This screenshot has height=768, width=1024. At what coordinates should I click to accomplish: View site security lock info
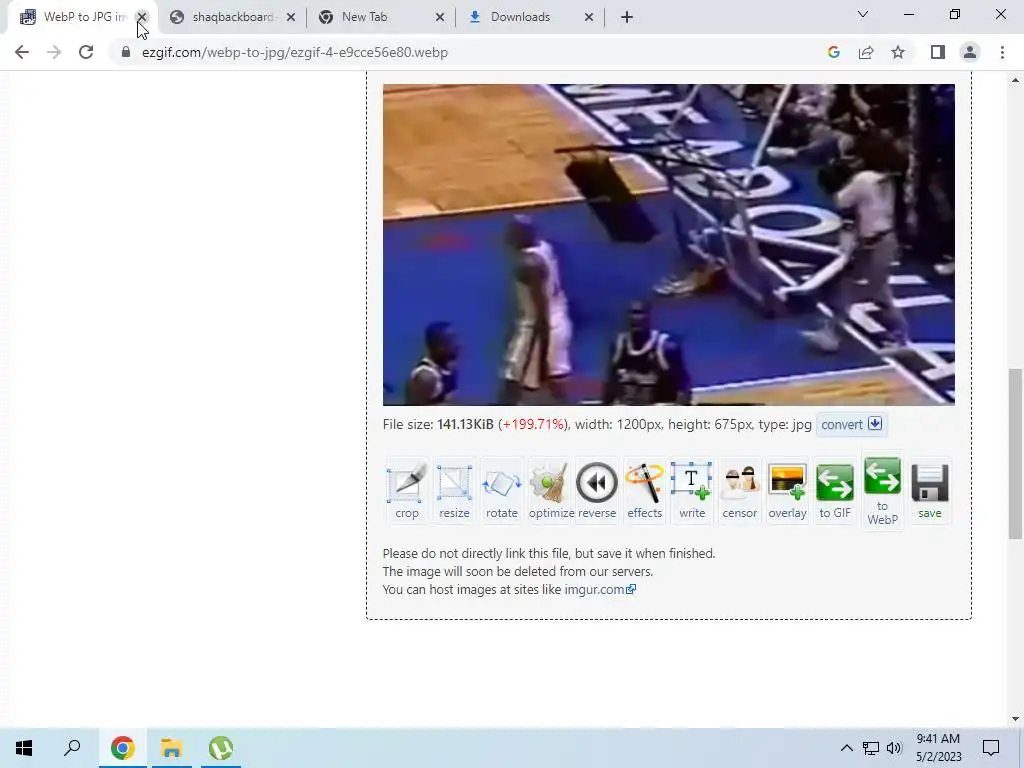pyautogui.click(x=125, y=52)
